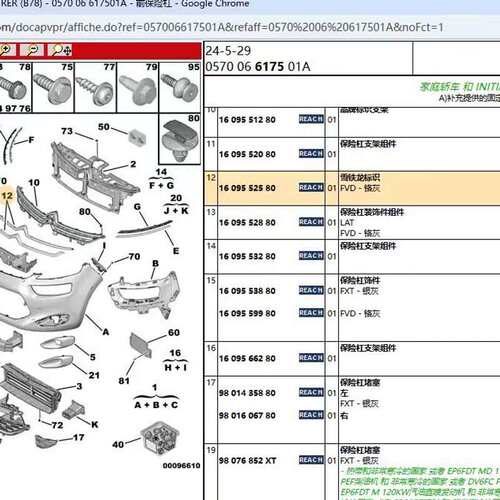Screen dimensions: 500x500
Task: Click REACH badge for part 98 016 067 80
Action: click(x=311, y=415)
